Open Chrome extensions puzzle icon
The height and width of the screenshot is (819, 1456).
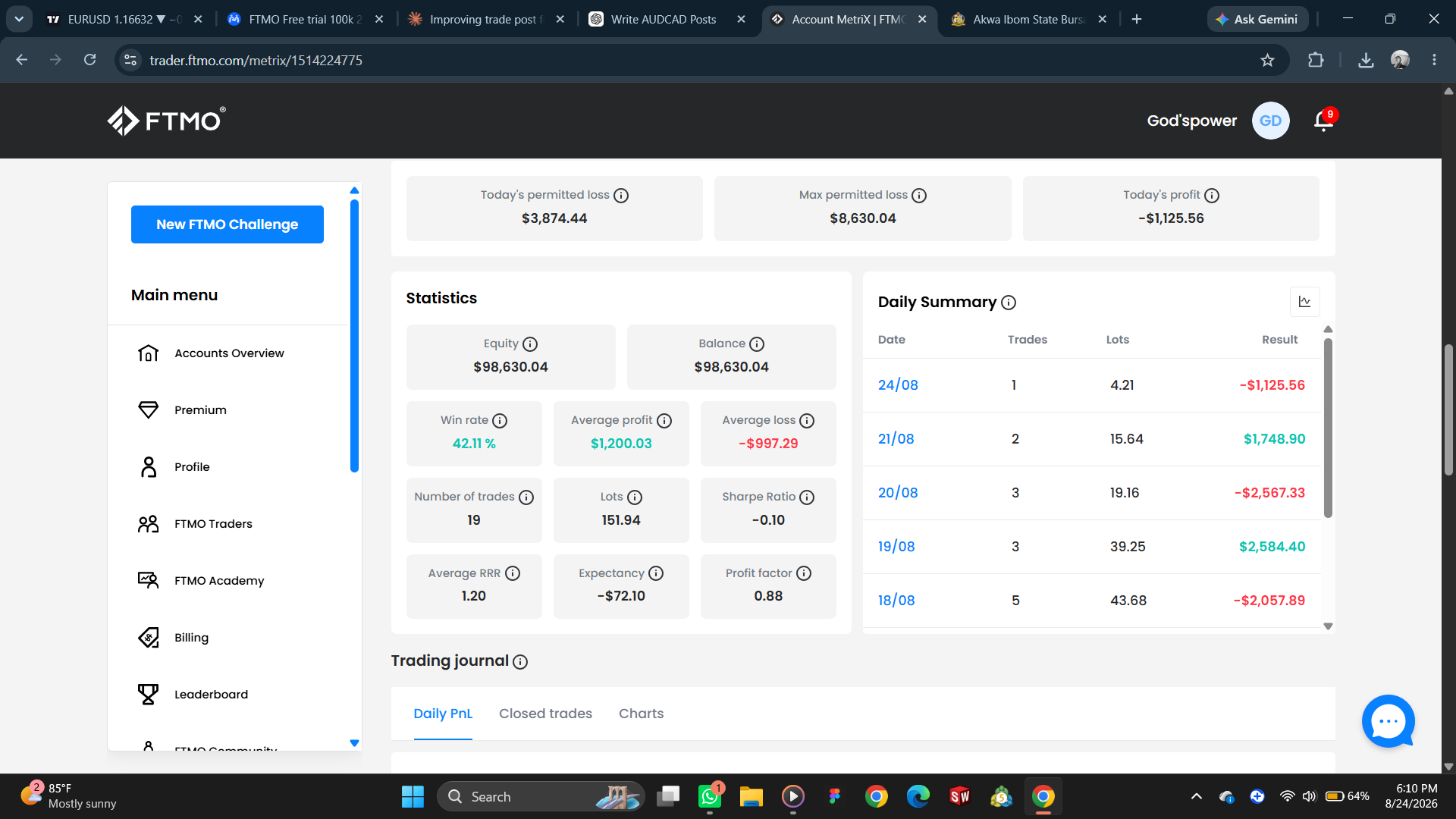(1316, 60)
